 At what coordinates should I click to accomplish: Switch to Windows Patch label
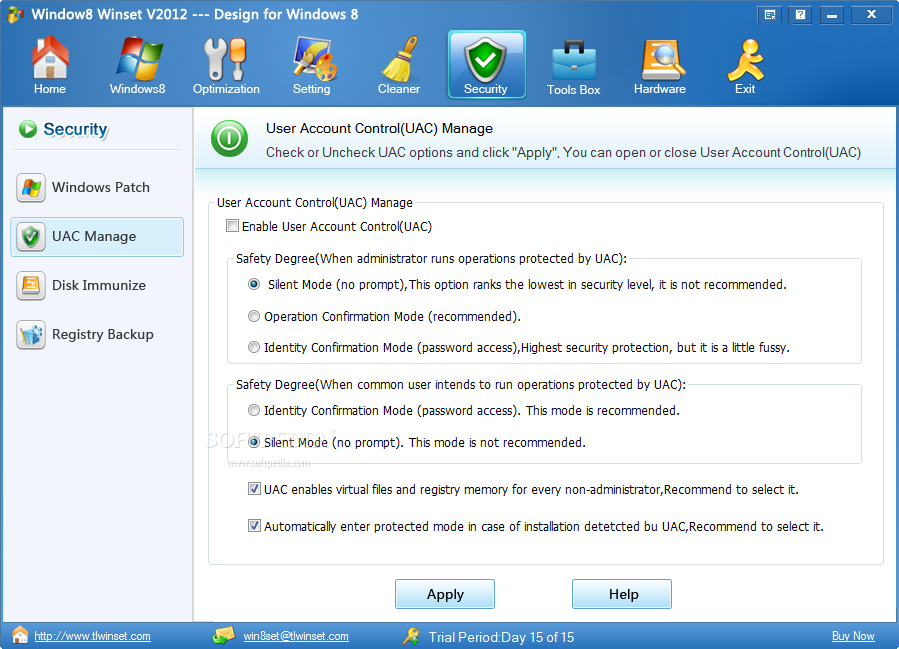click(101, 187)
